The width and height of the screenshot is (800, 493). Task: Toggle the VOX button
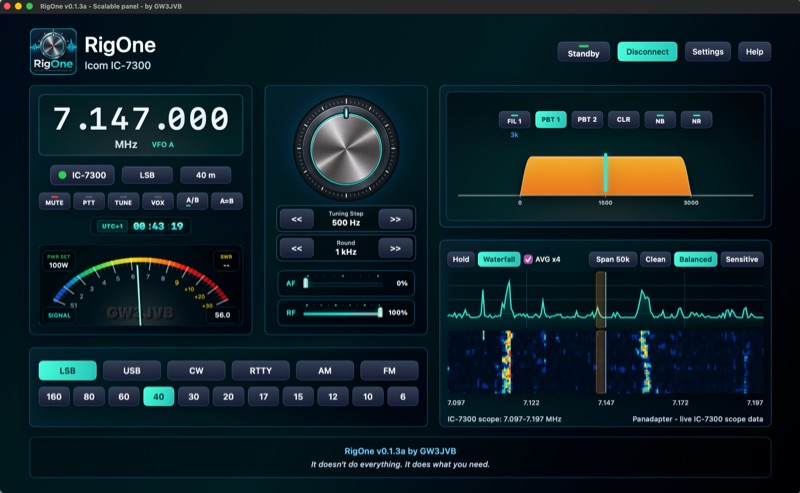pos(158,201)
